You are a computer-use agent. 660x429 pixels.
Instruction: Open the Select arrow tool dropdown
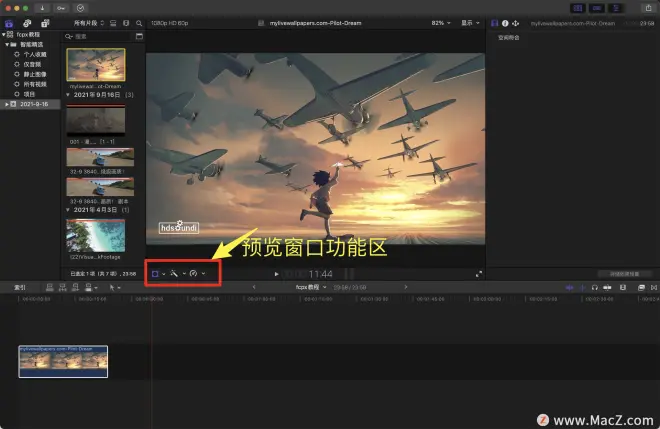(x=114, y=288)
